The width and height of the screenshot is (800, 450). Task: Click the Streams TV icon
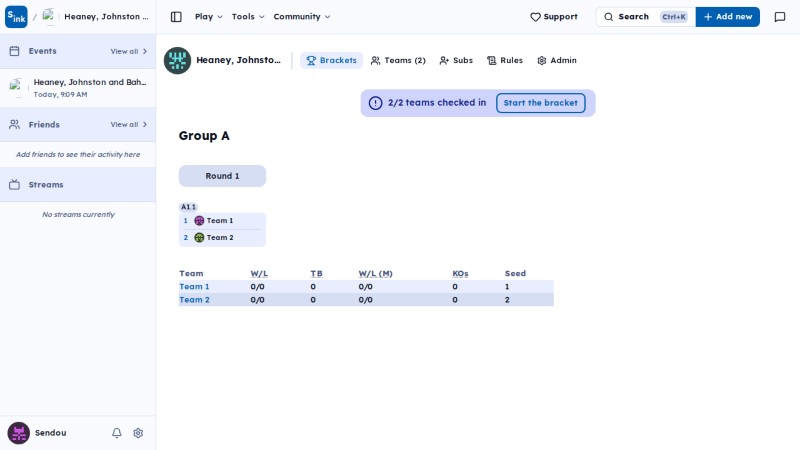(14, 185)
